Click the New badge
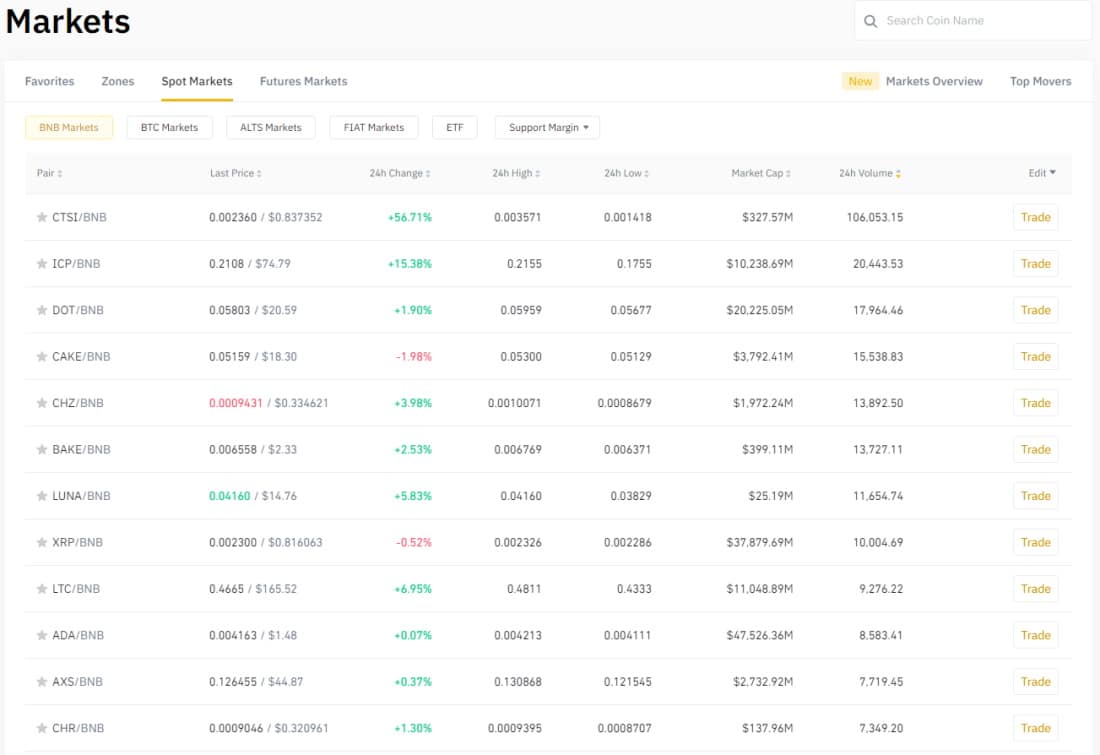This screenshot has width=1100, height=755. point(860,81)
